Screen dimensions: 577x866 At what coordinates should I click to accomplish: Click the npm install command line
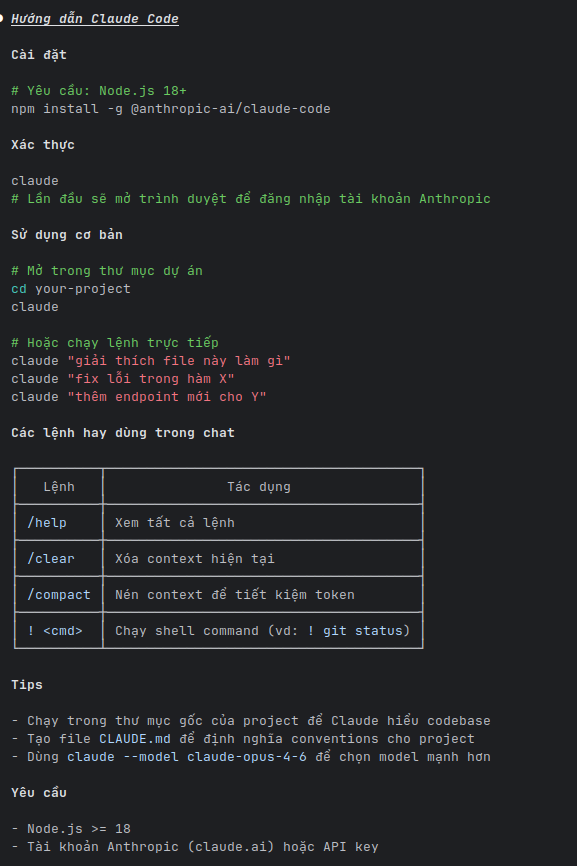point(171,109)
